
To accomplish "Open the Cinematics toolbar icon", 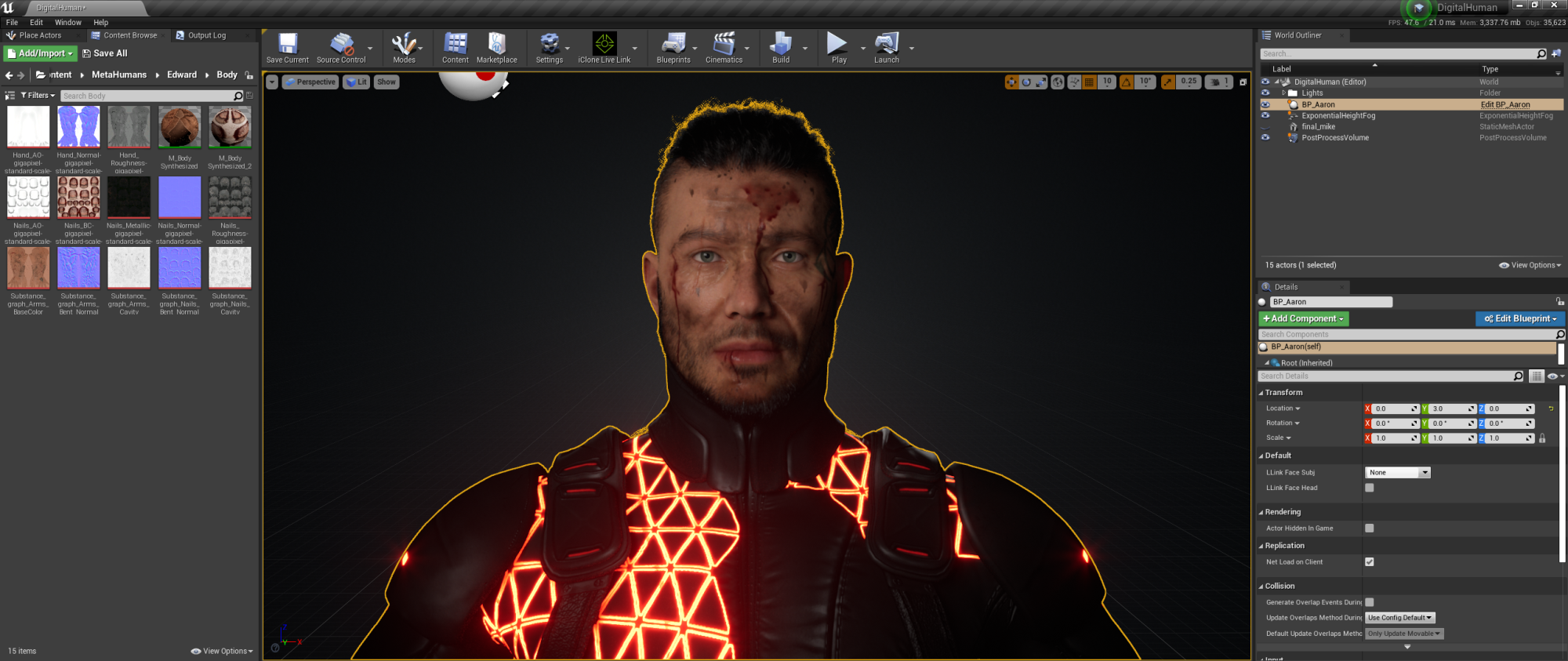I will tap(724, 48).
